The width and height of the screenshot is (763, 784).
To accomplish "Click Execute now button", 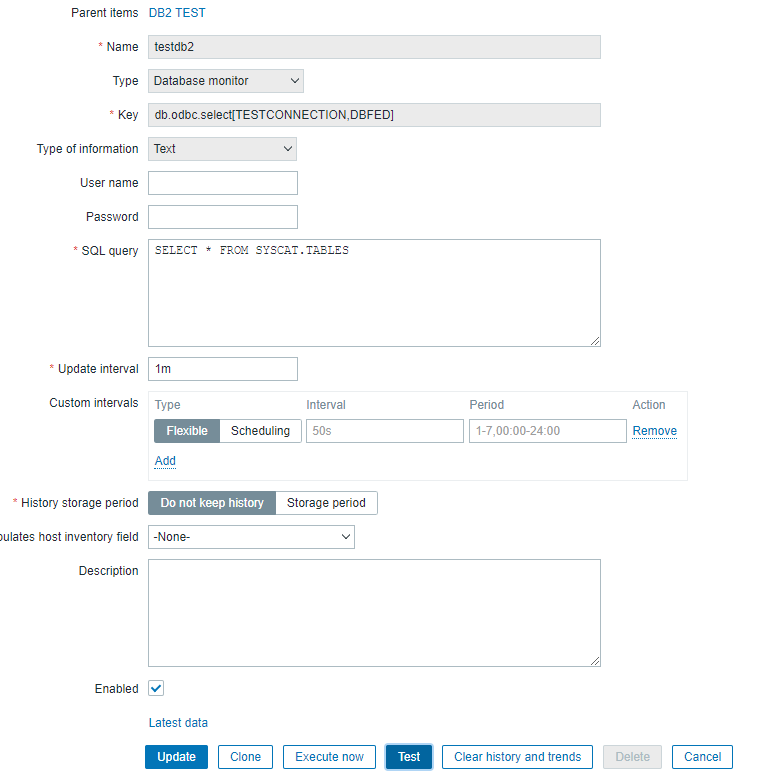I will 329,757.
